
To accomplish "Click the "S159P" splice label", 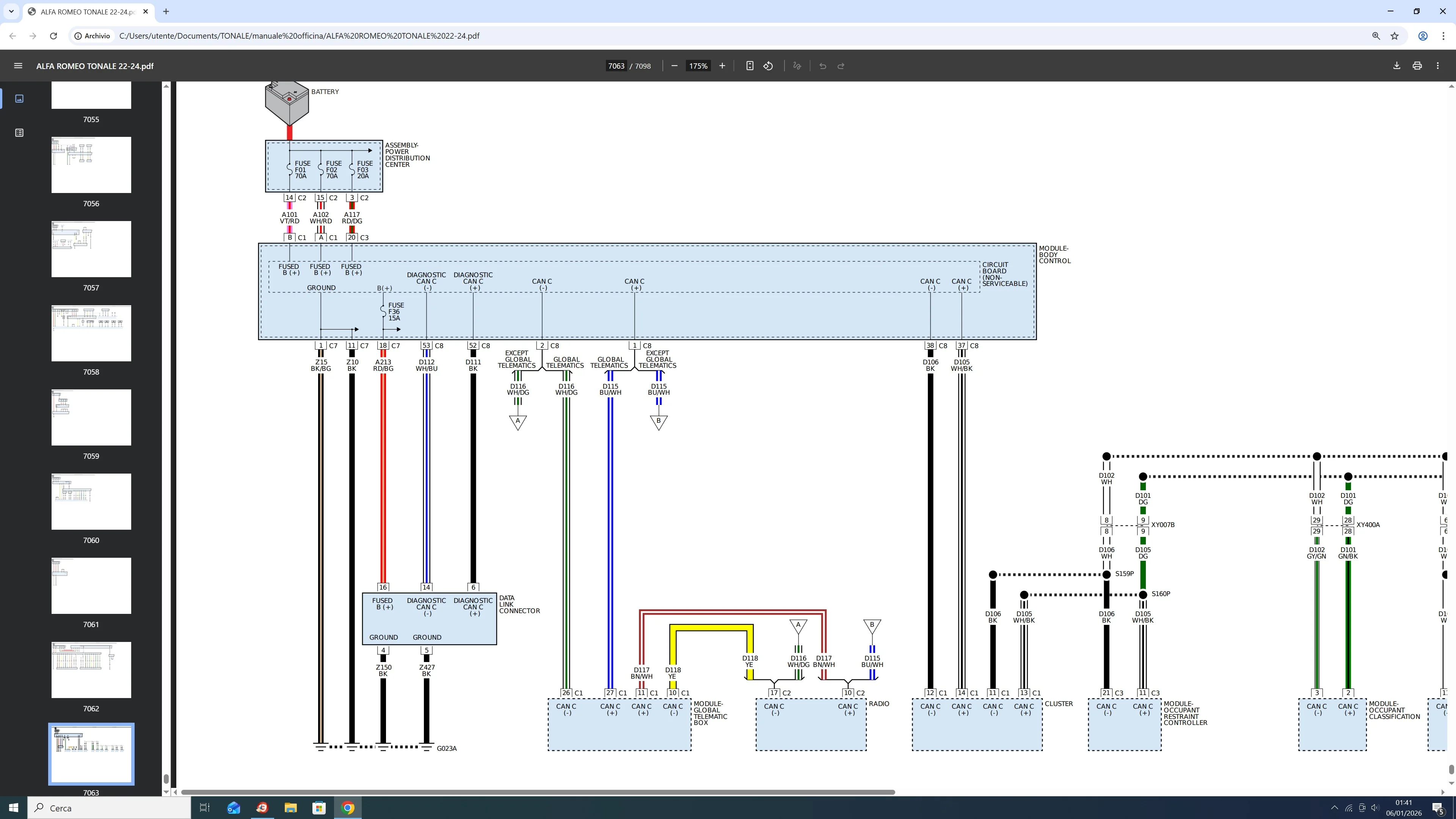I will point(1124,574).
